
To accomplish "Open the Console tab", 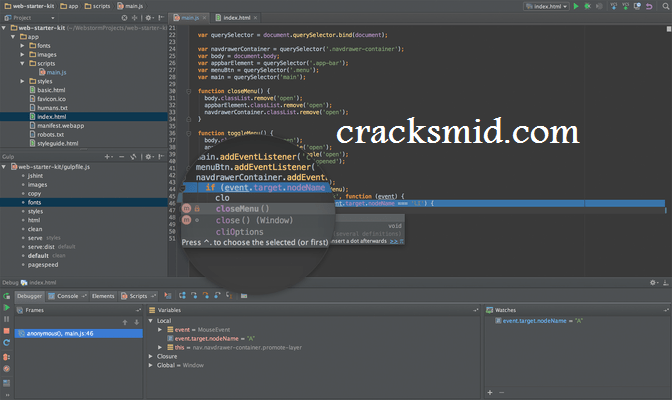I will tap(68, 296).
